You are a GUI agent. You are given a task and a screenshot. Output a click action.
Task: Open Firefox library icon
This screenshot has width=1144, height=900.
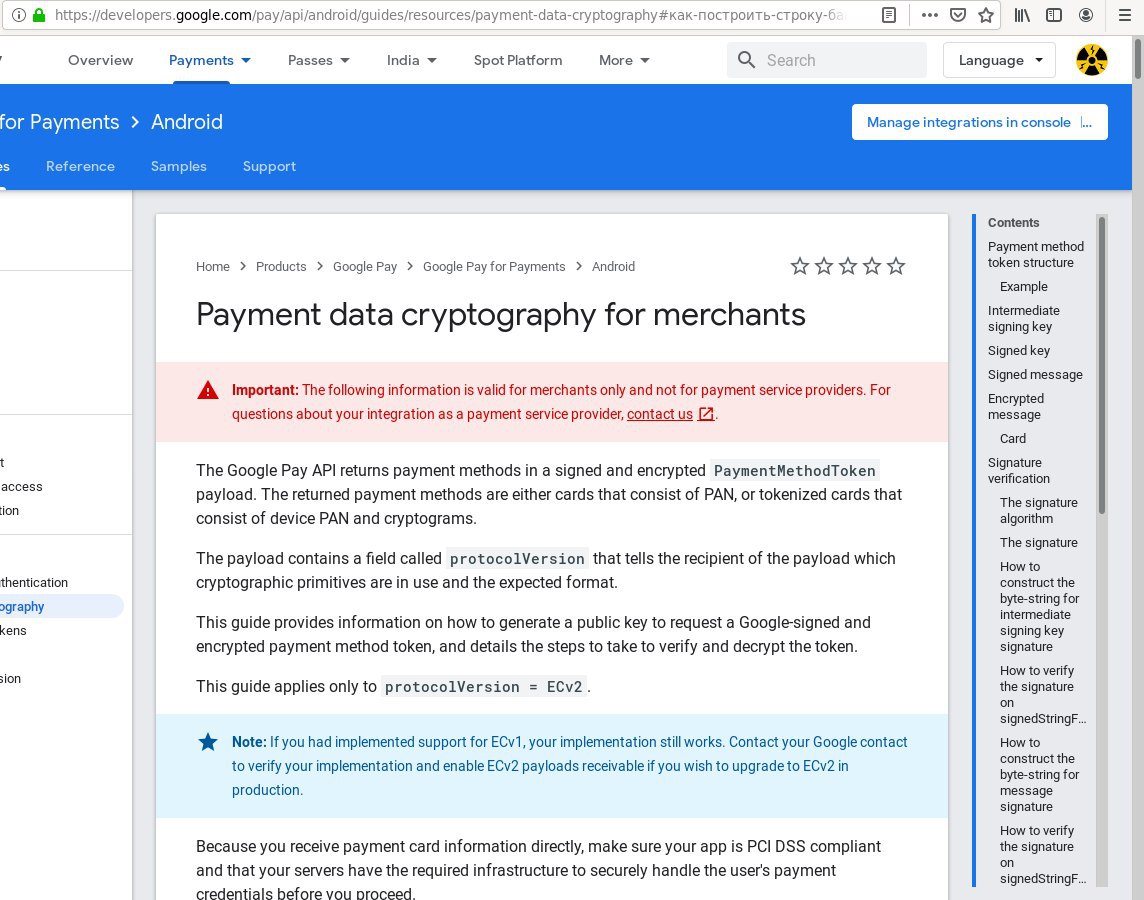tap(1022, 15)
